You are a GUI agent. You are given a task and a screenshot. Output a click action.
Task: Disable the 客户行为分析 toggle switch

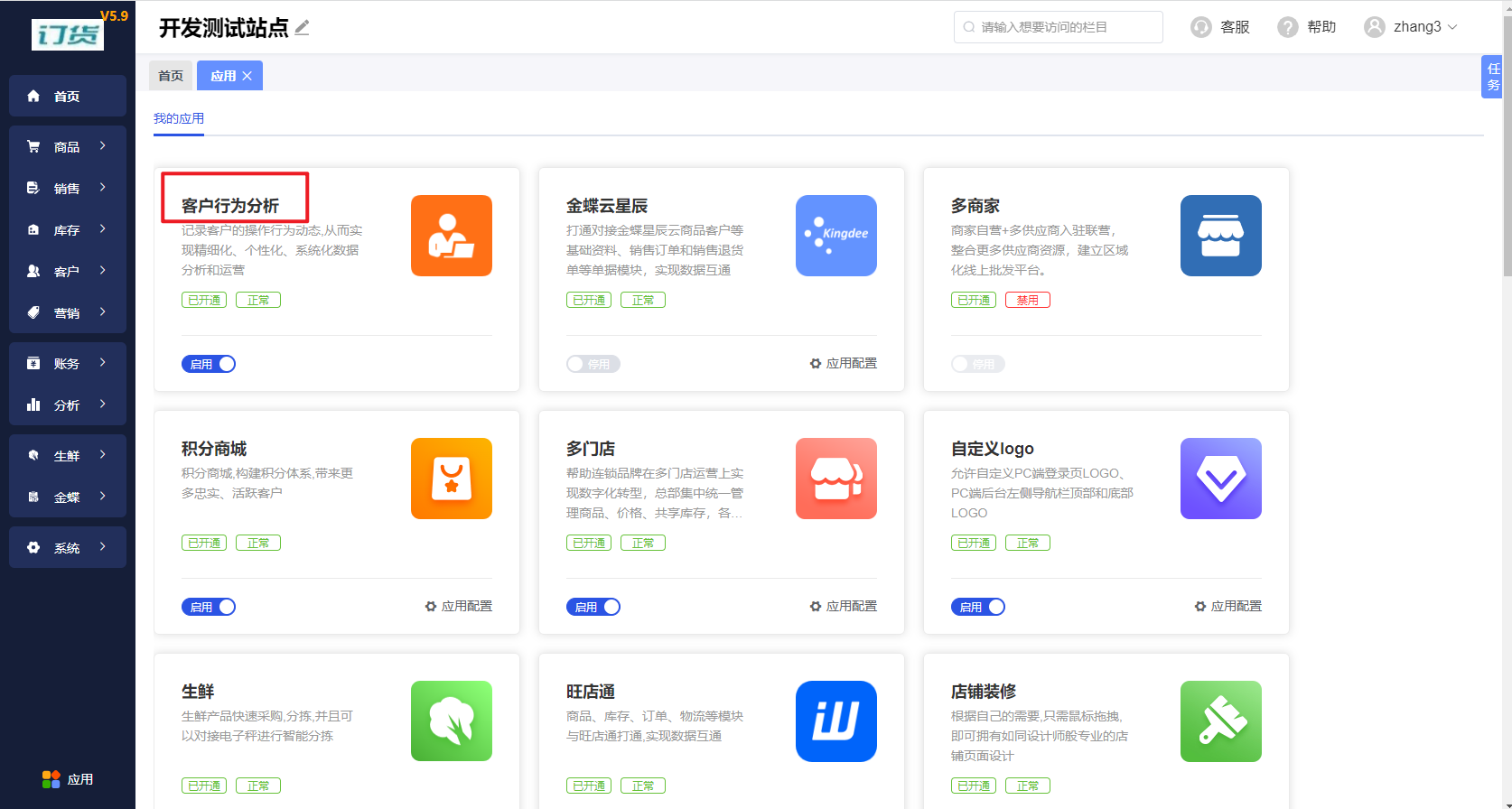point(209,364)
